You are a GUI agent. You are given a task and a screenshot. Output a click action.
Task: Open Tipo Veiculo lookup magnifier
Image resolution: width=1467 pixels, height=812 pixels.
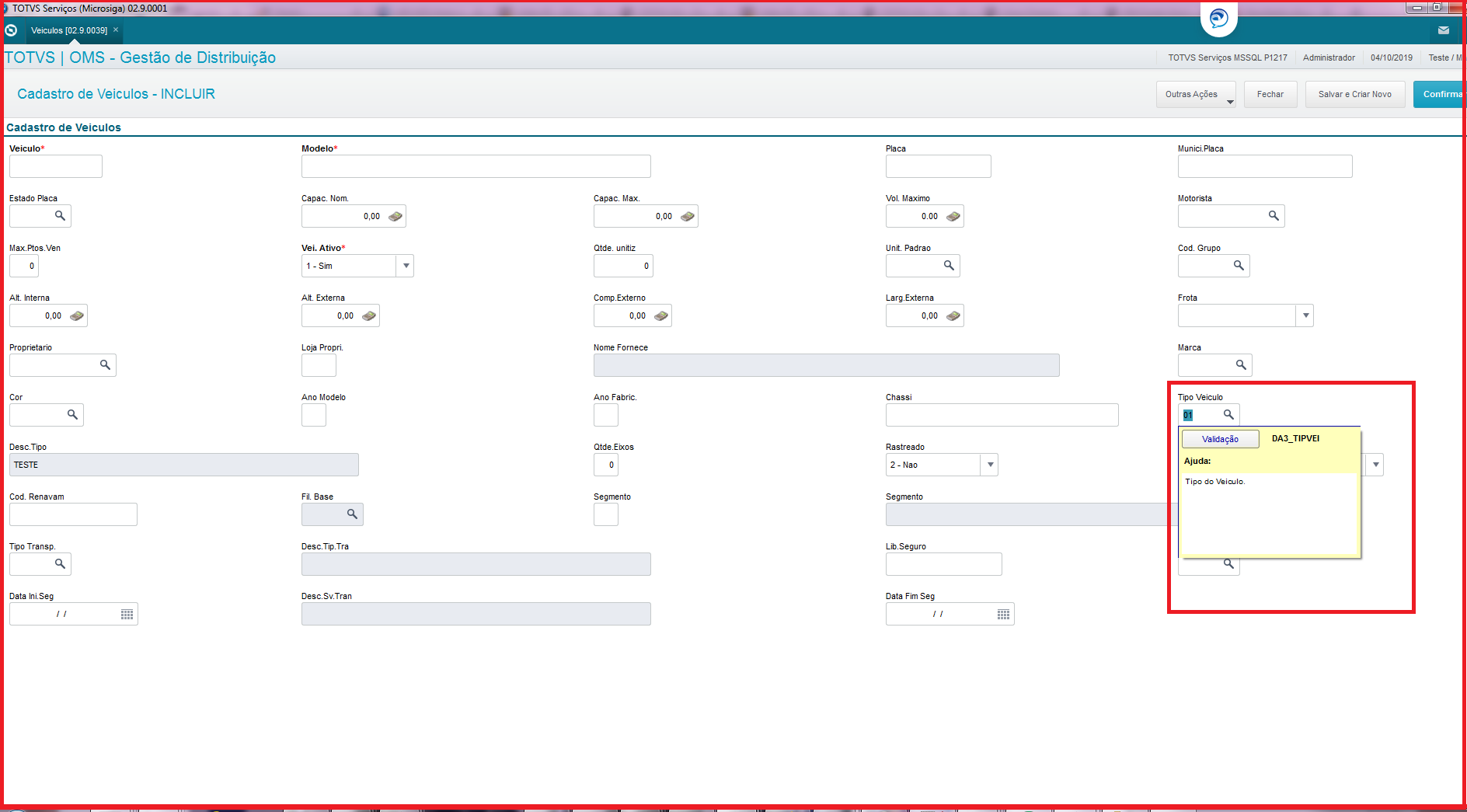coord(1228,415)
